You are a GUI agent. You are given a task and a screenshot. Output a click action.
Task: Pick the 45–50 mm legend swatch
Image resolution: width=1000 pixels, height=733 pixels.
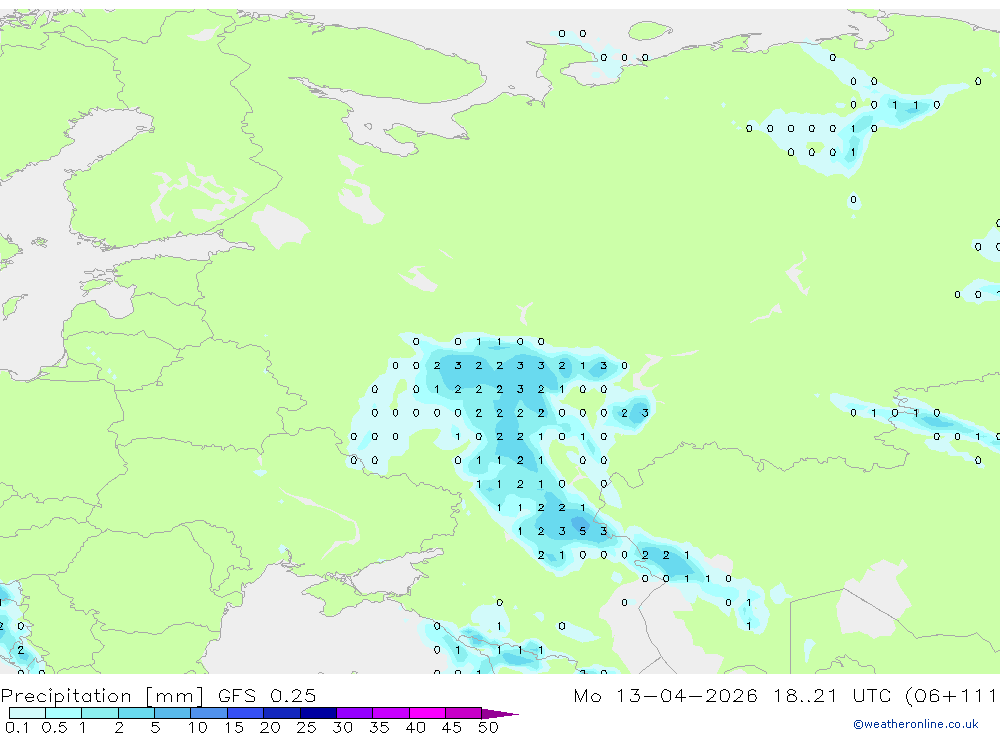click(x=464, y=713)
